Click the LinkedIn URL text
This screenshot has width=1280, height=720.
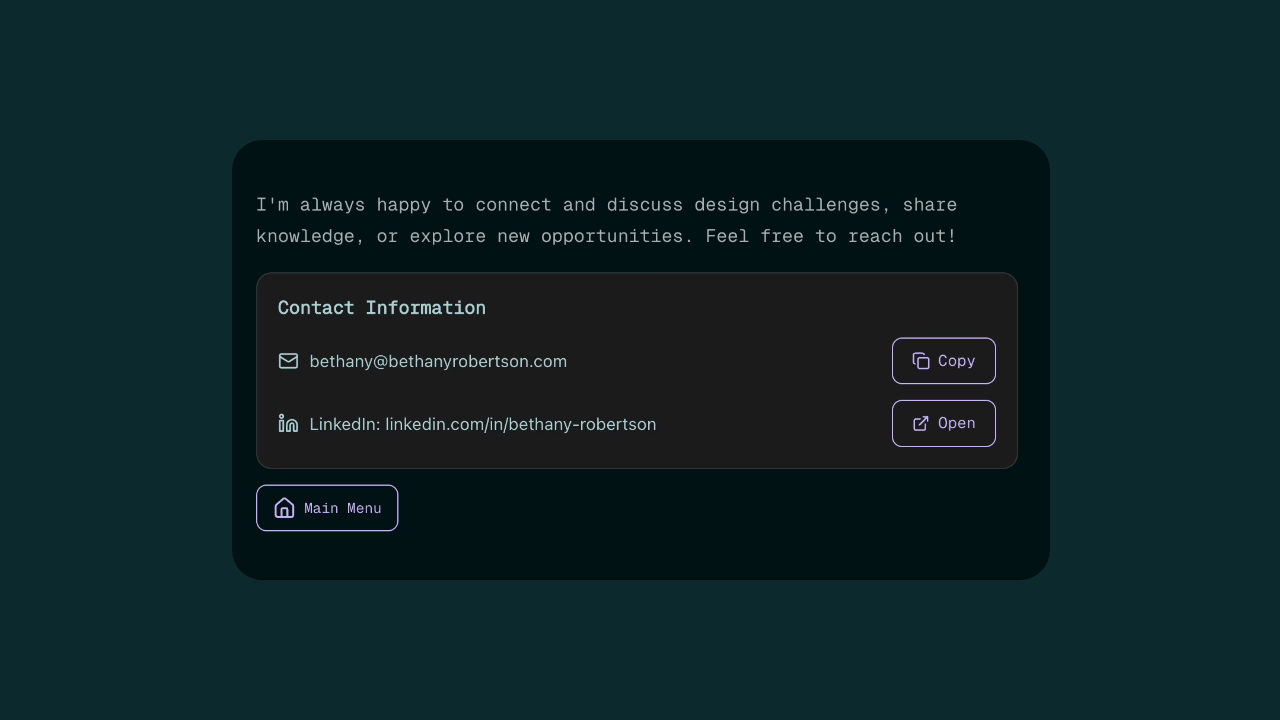483,424
